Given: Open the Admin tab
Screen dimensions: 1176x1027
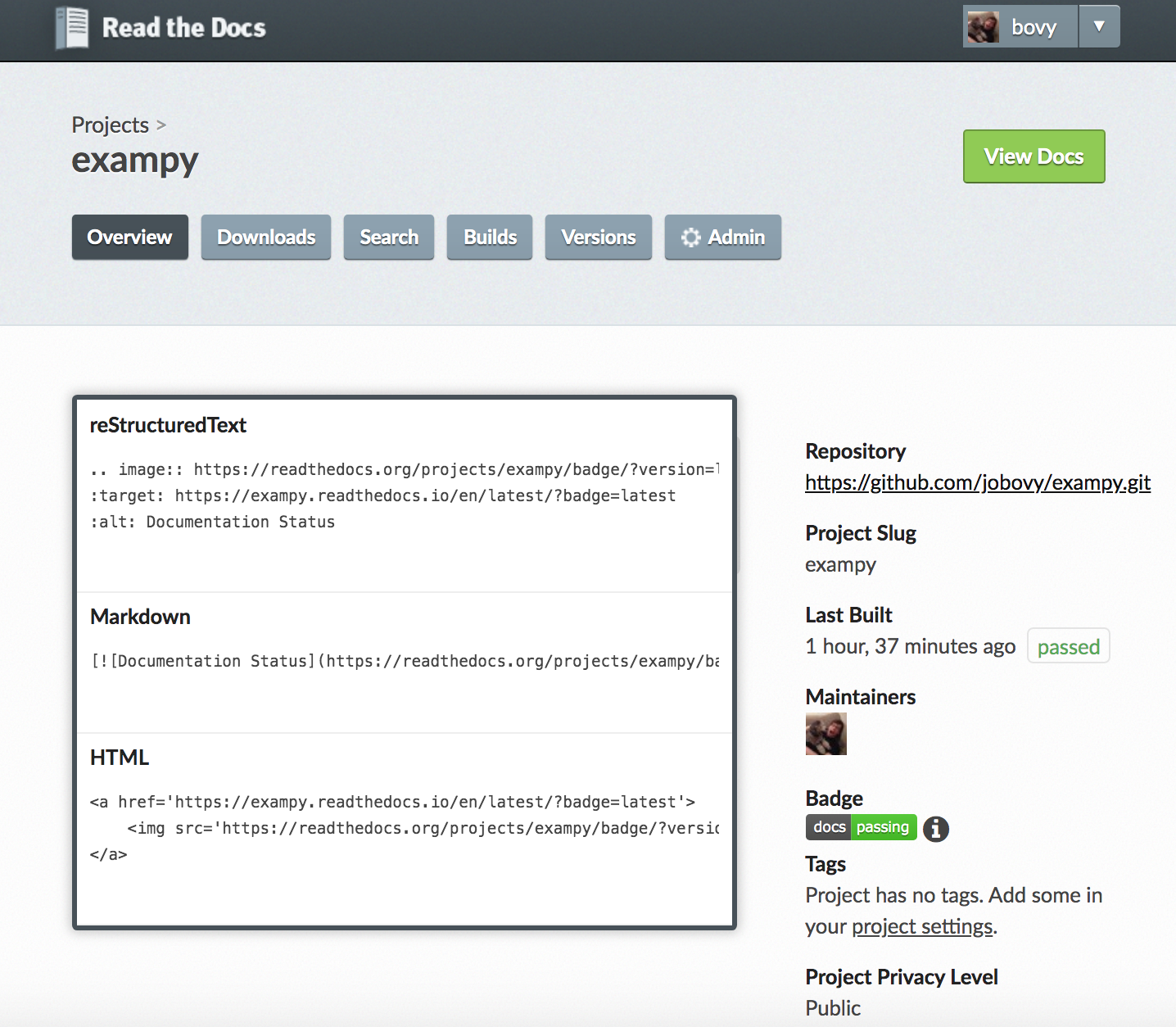Looking at the screenshot, I should 723,238.
